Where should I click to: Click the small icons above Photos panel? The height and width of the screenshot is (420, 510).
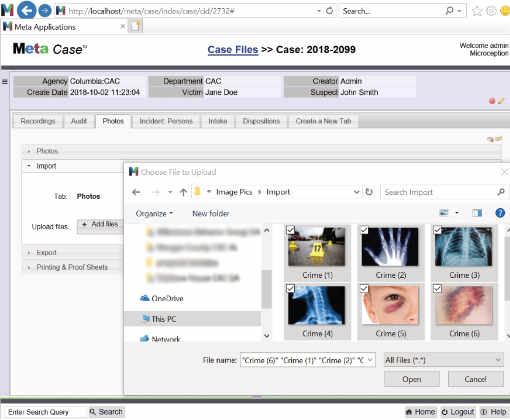[494, 139]
